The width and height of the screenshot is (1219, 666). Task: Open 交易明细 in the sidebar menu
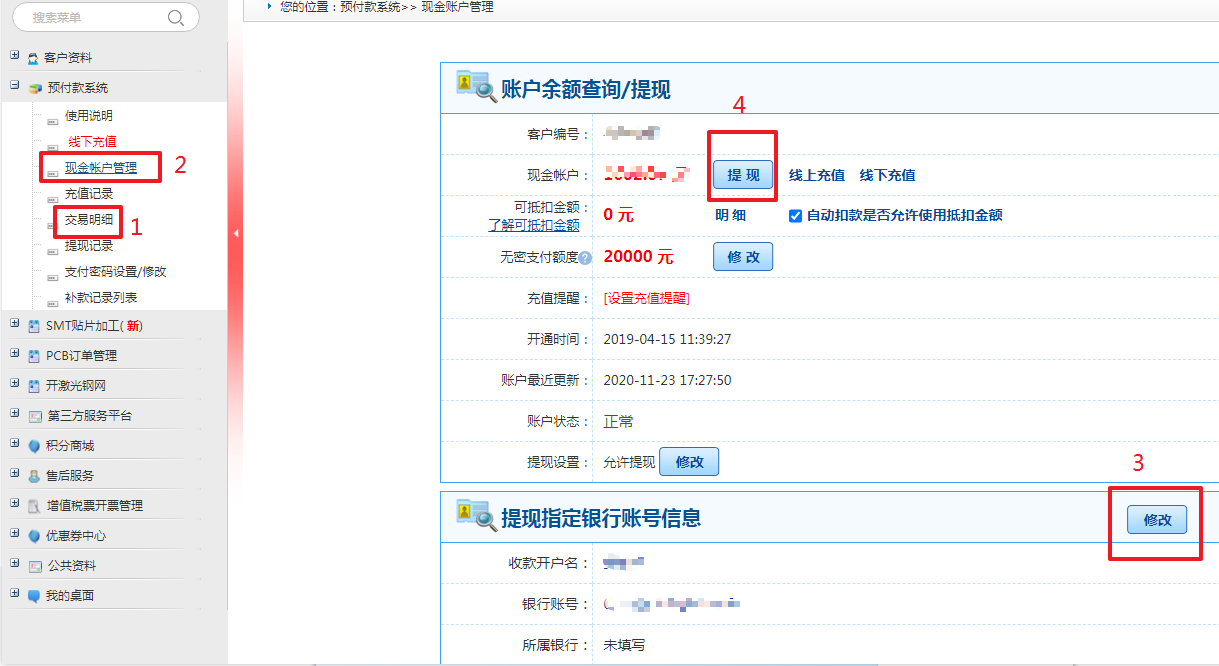click(89, 220)
